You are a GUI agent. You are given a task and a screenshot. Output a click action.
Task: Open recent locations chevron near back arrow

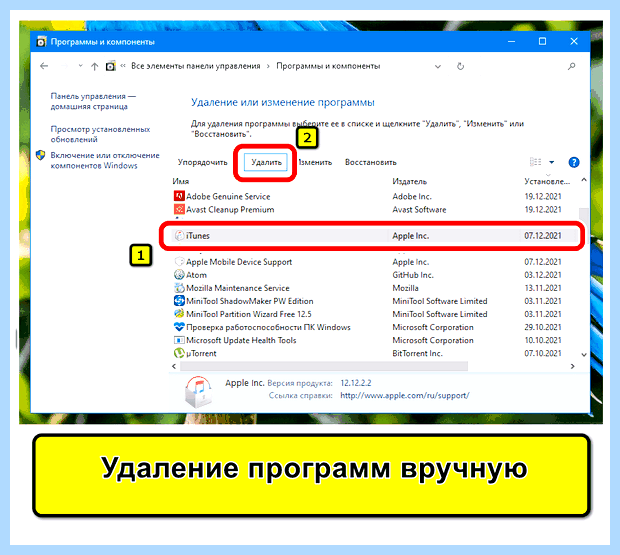click(x=80, y=66)
